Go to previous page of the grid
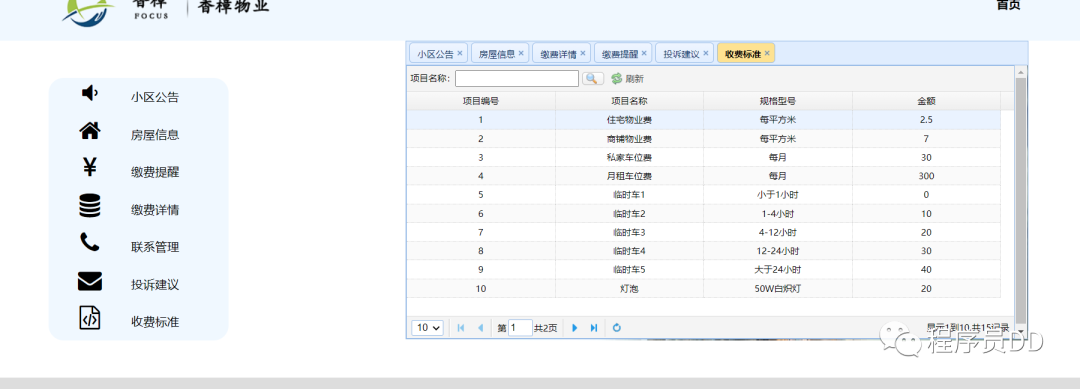The image size is (1080, 389). click(480, 328)
